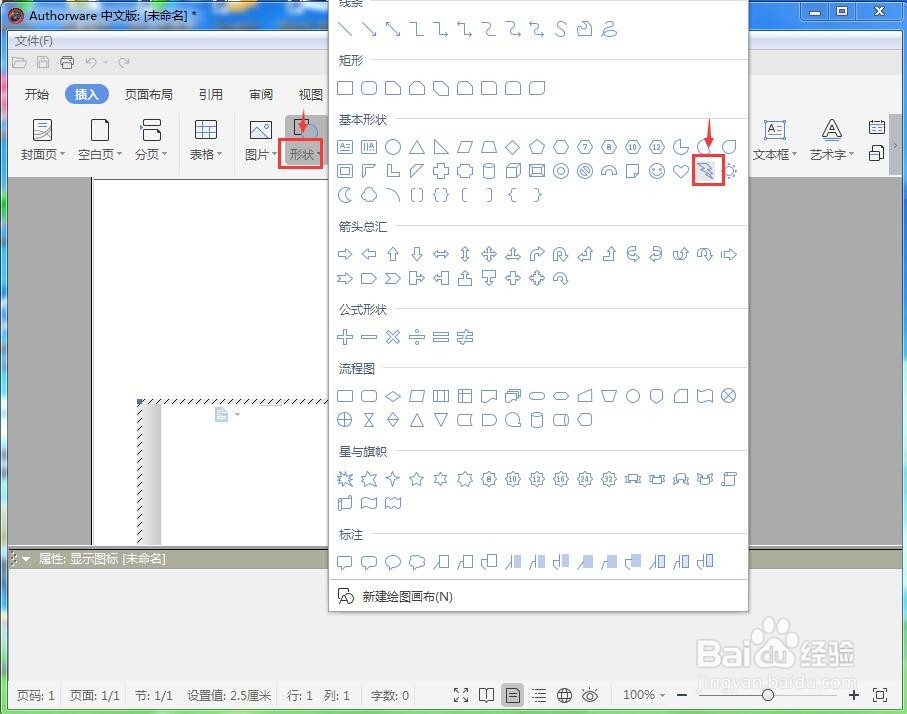Click the open folder toolbar icon
This screenshot has height=714, width=907.
point(19,62)
